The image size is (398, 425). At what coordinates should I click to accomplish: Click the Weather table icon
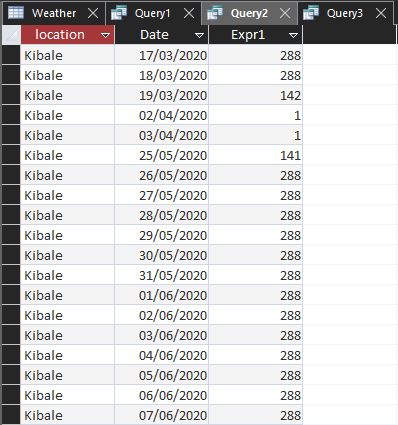click(16, 13)
